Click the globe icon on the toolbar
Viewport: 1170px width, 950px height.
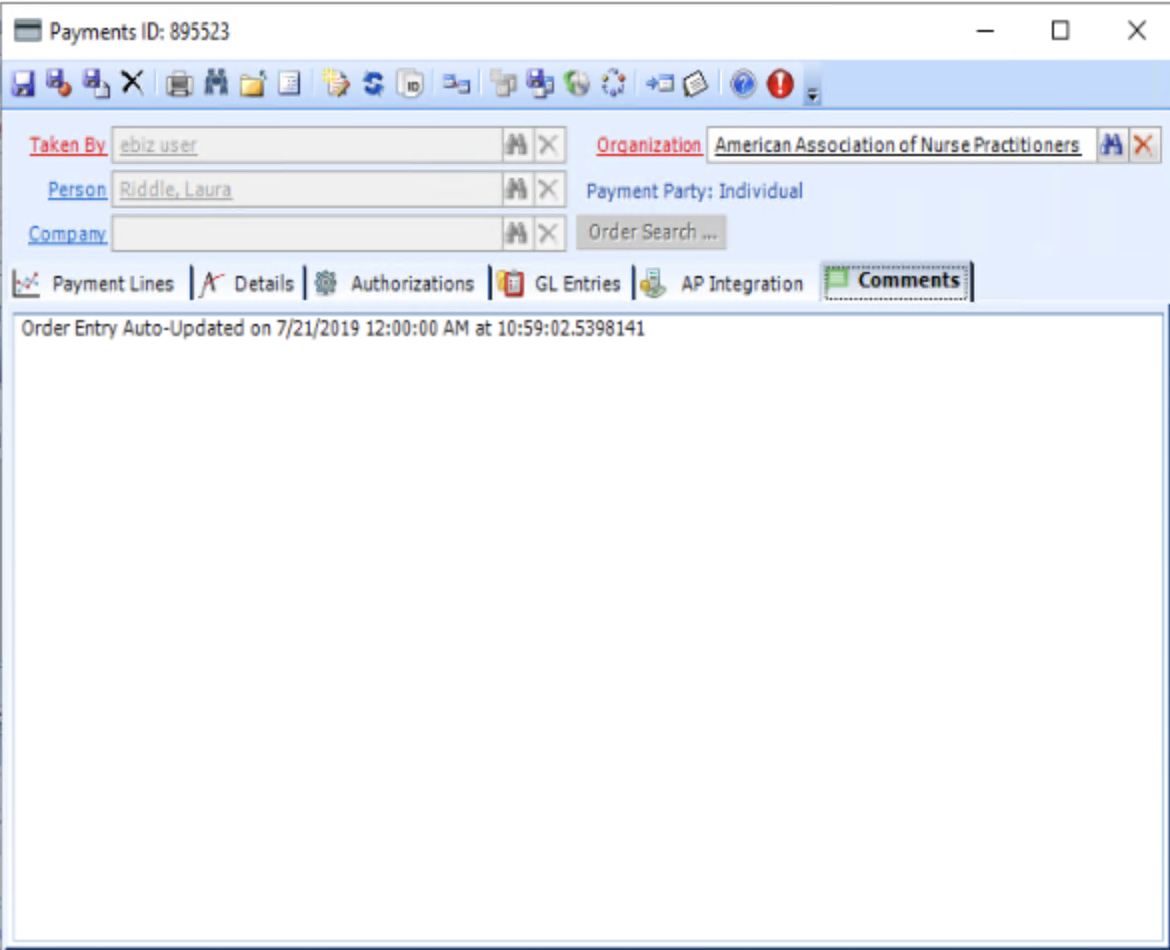point(577,85)
